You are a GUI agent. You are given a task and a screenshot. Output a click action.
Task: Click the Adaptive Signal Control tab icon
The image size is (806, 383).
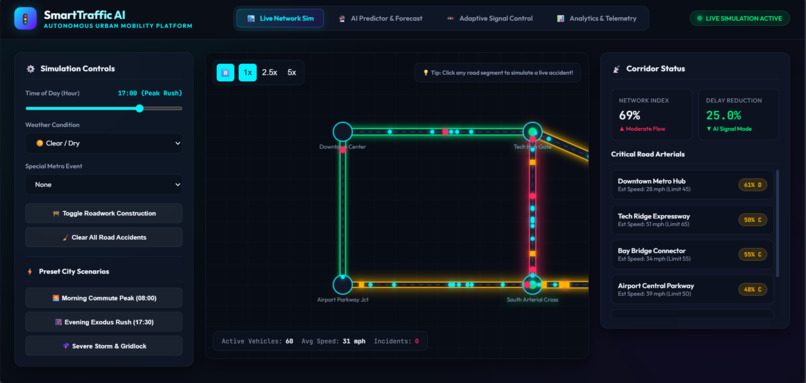[x=450, y=19]
